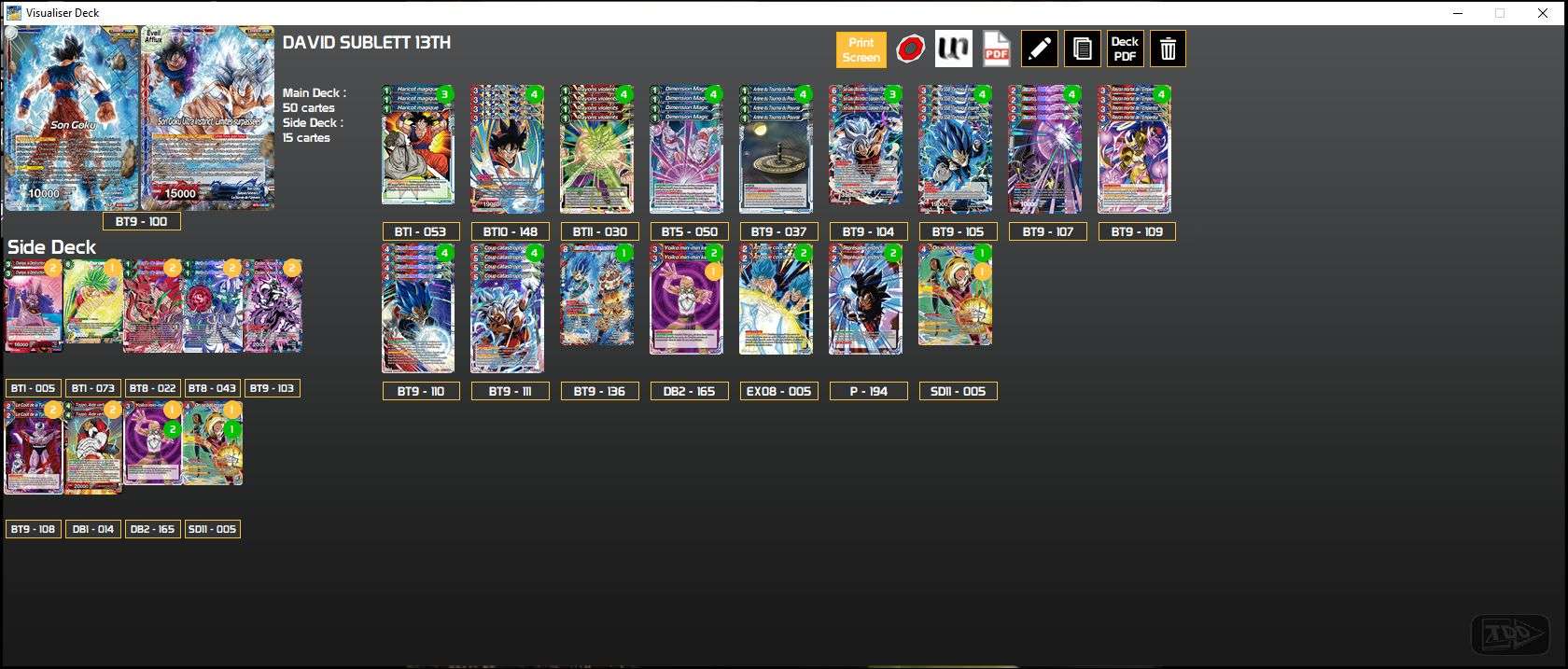Click the side deck BT9 - 103 label
Screen dimensions: 1568x669
(272, 388)
